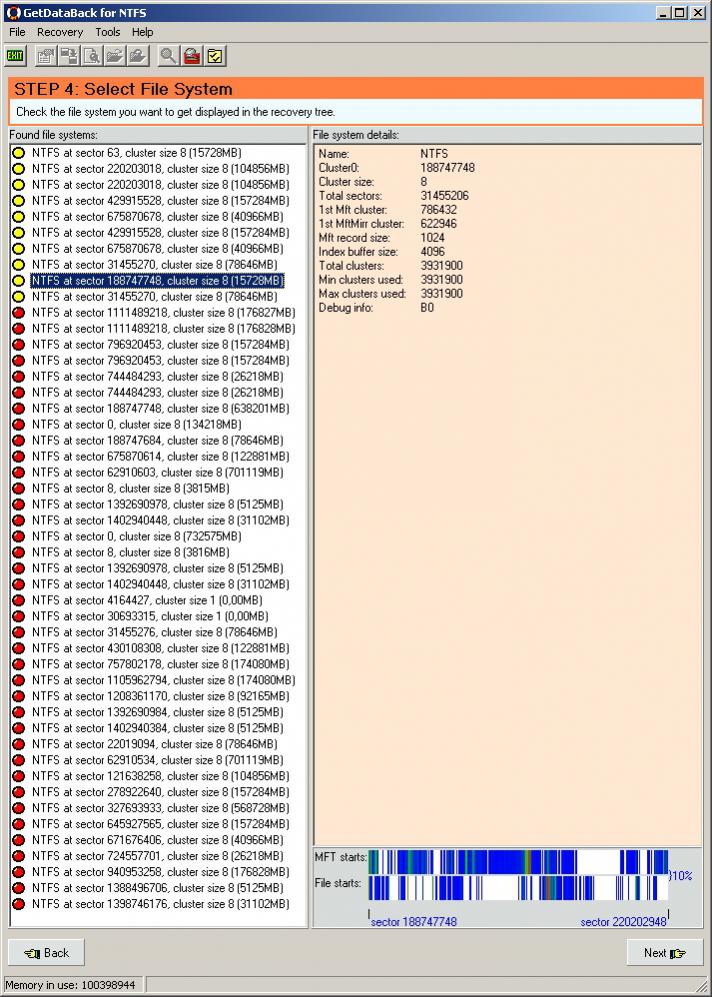Click the second greyed open-folder toolbar icon

tap(138, 56)
